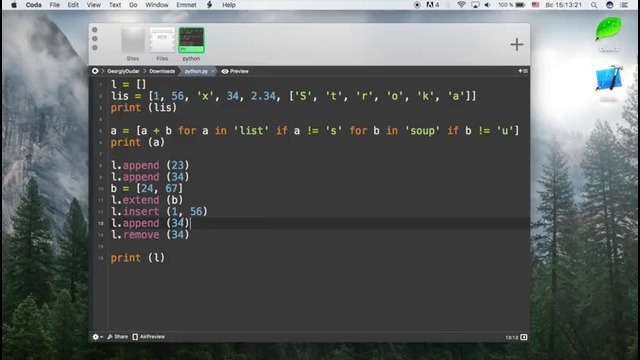The height and width of the screenshot is (360, 640).
Task: Click the cursor position 13:13 indicator
Action: tap(511, 338)
